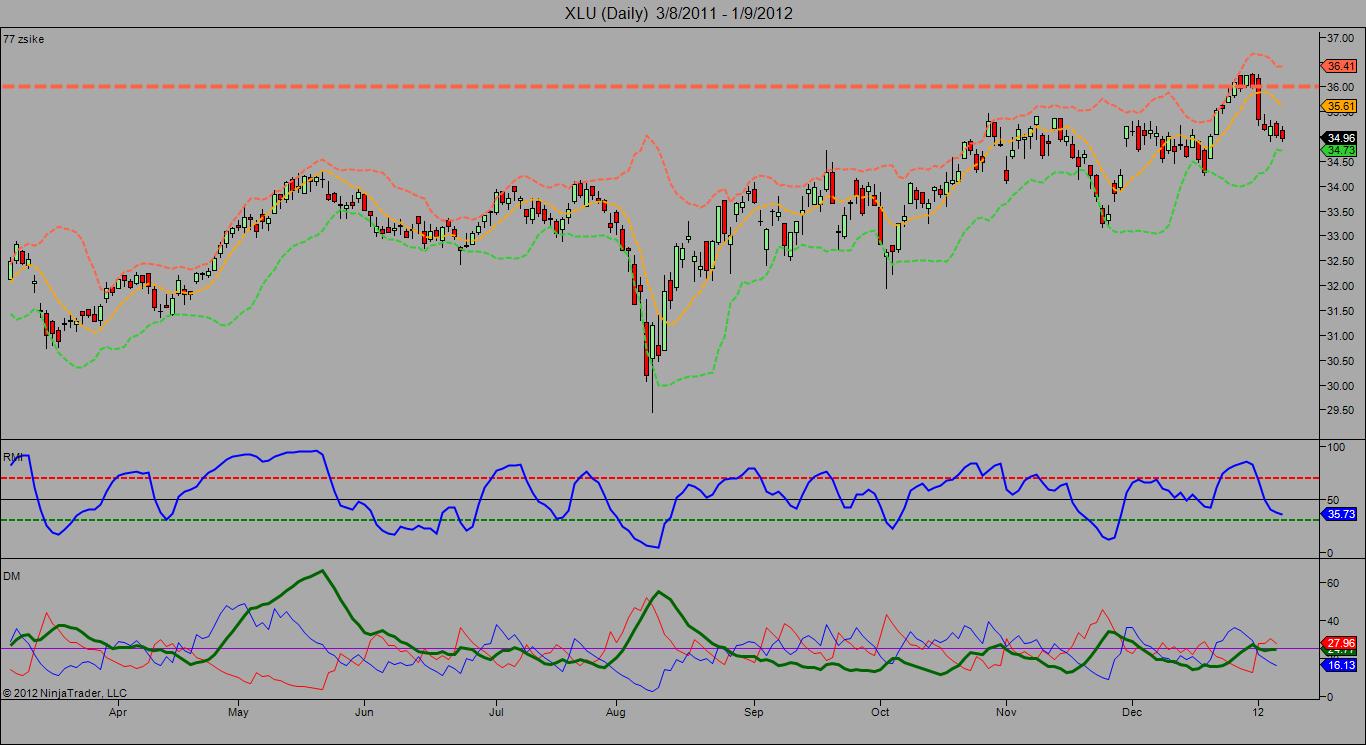Select the blue 35.73 RMI value marker
The height and width of the screenshot is (745, 1366).
click(x=1341, y=514)
